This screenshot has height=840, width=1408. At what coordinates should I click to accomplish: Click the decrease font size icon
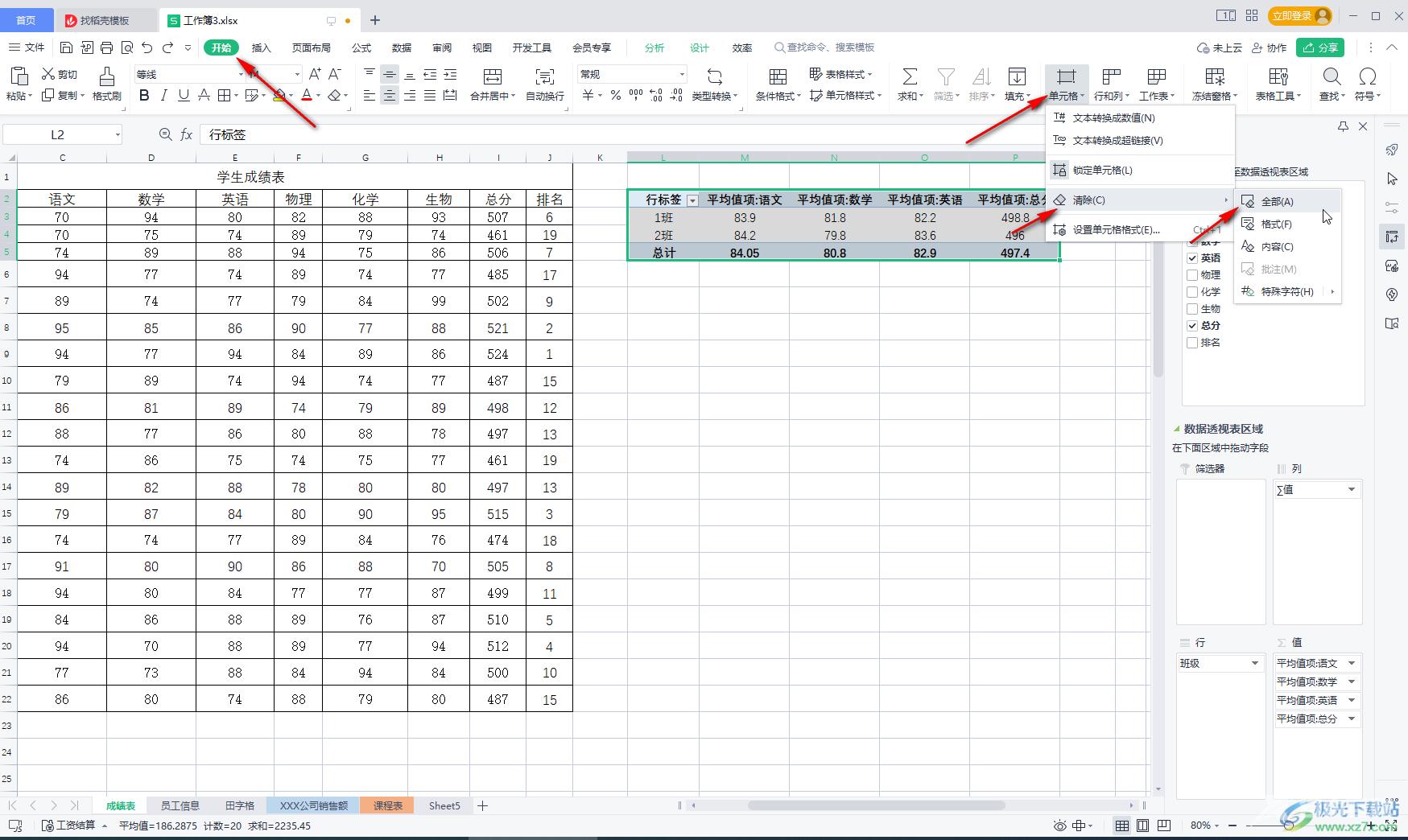click(335, 74)
